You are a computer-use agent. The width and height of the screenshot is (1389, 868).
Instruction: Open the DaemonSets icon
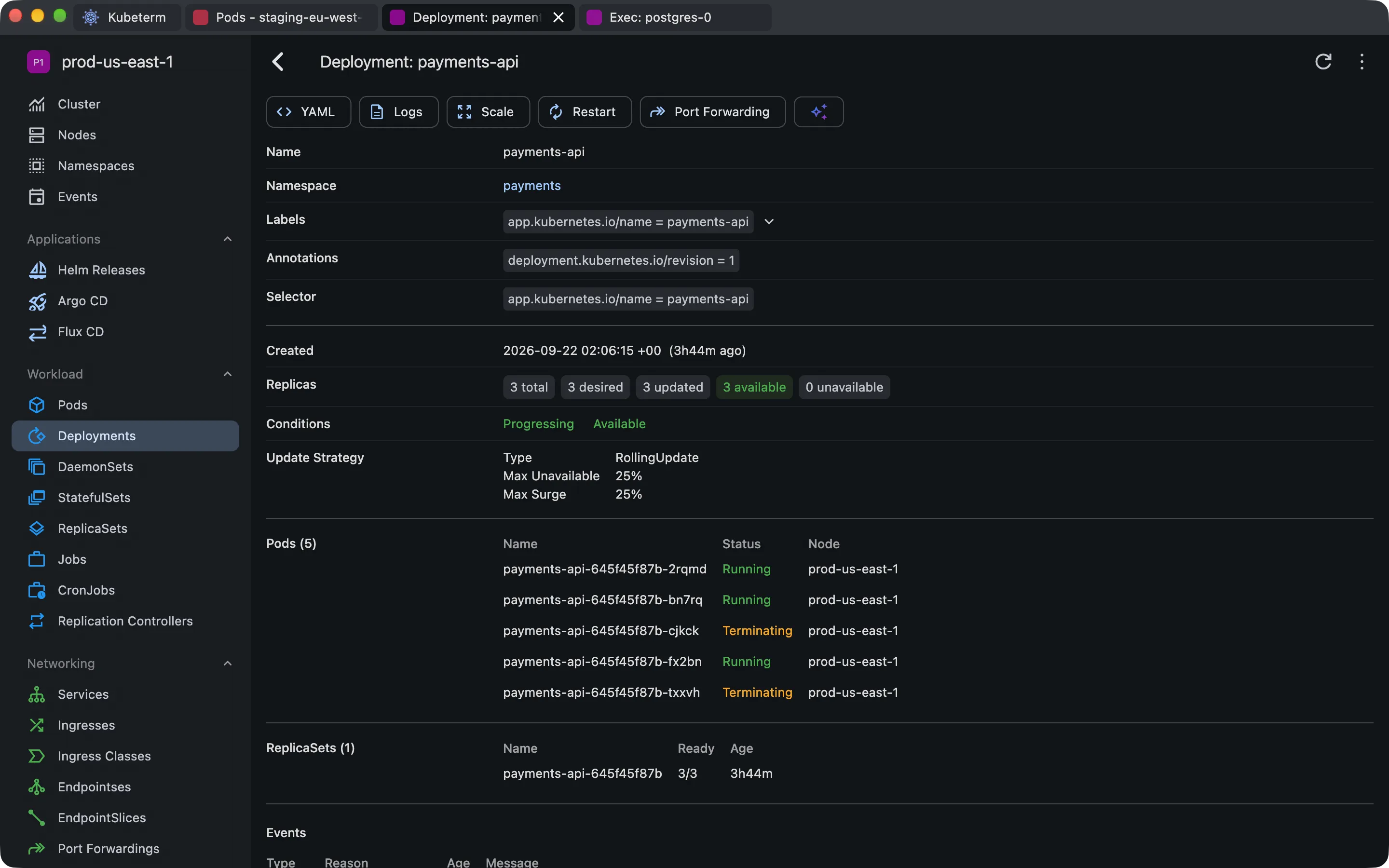pos(37,467)
